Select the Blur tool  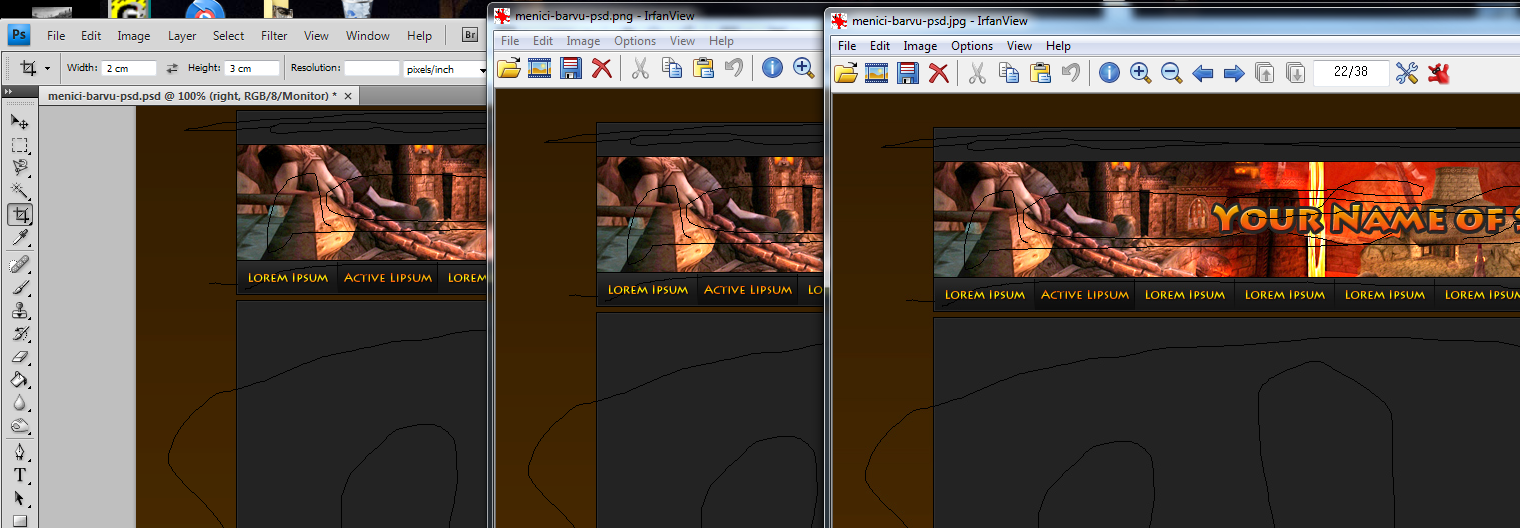(x=20, y=403)
